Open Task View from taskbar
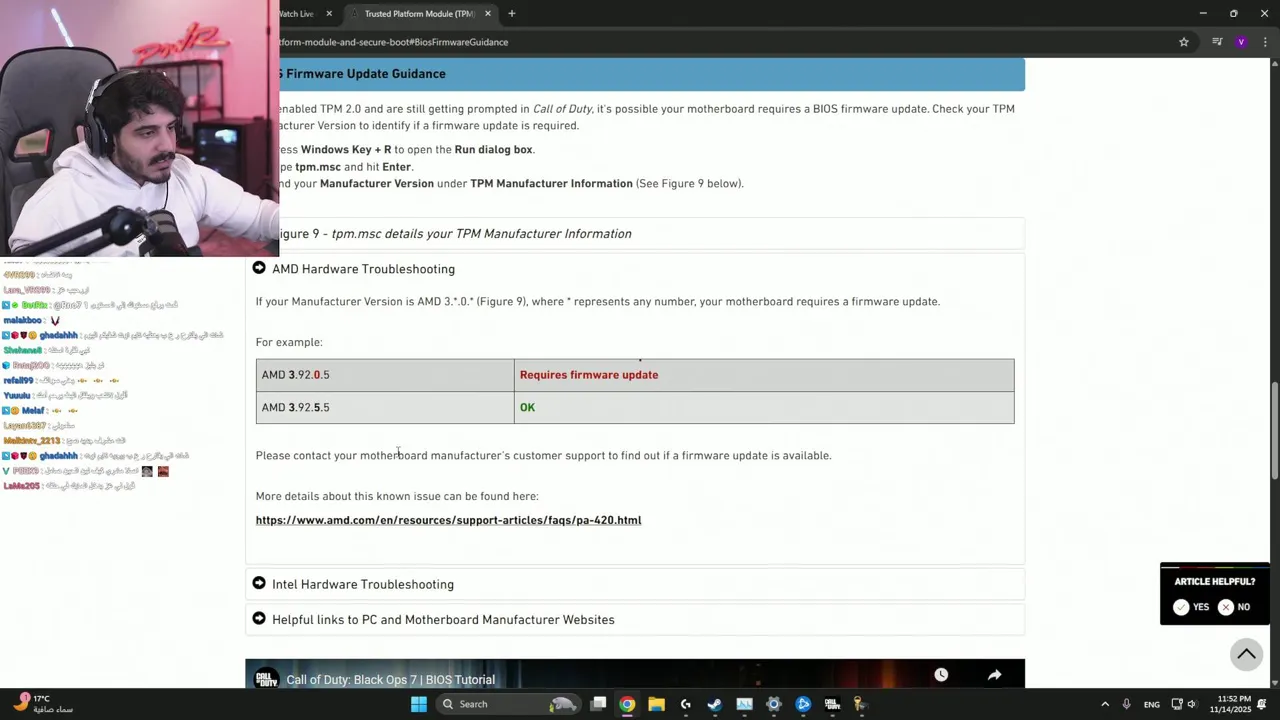The height and width of the screenshot is (720, 1280). coord(598,704)
